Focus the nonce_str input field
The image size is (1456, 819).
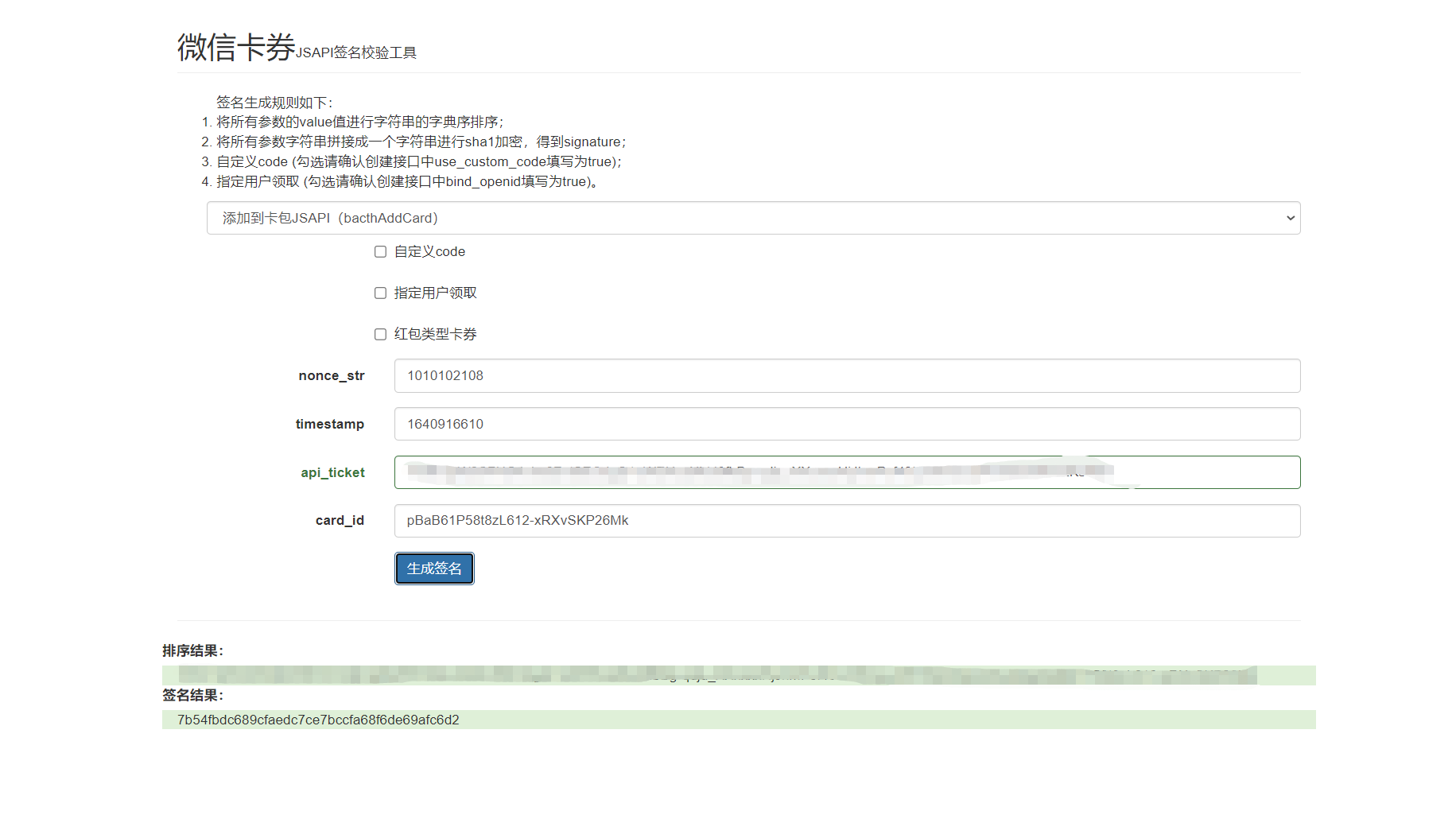(x=847, y=375)
